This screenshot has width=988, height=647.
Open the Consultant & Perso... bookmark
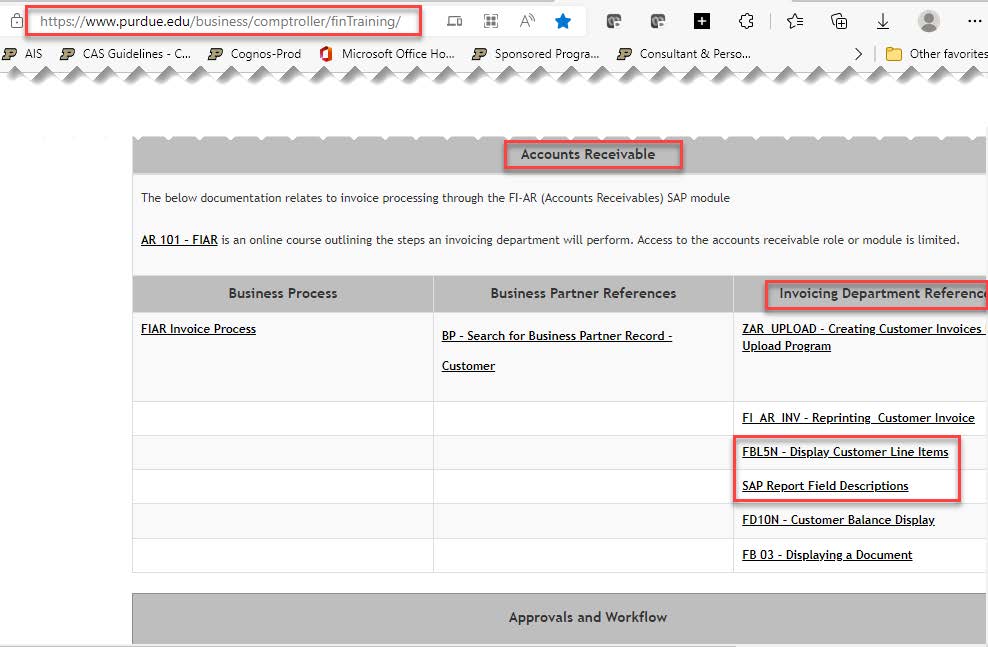click(x=684, y=54)
